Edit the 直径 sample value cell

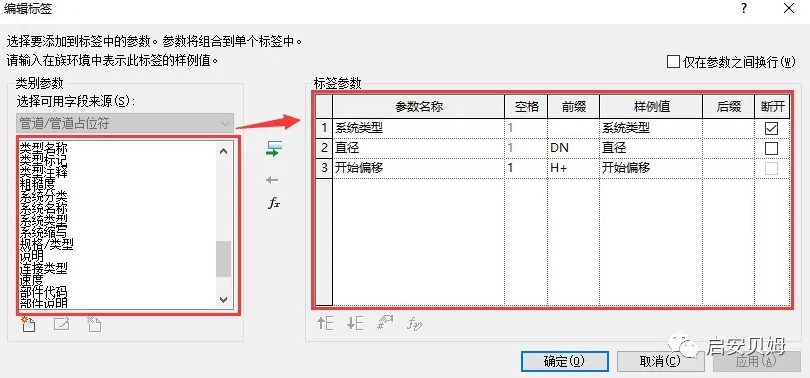point(651,148)
